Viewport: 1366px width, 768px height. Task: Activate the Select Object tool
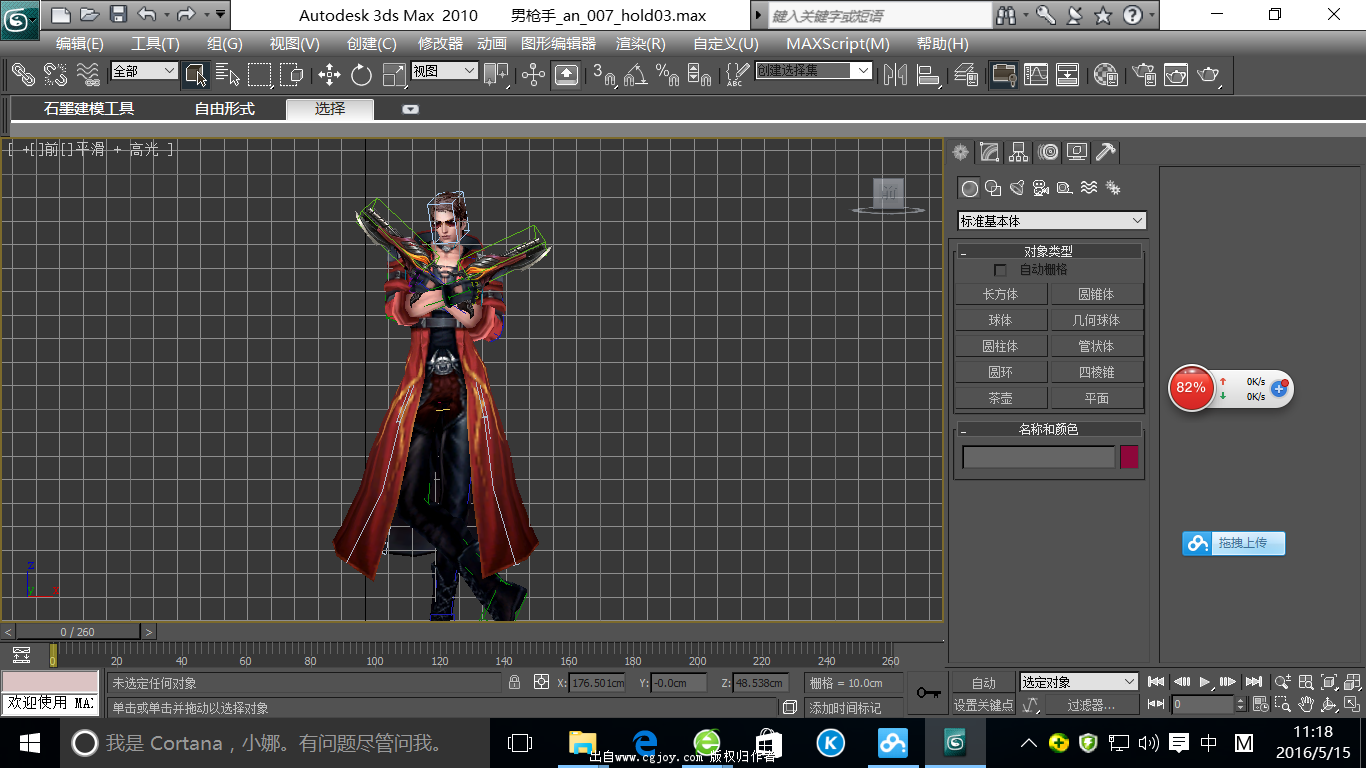pyautogui.click(x=195, y=74)
